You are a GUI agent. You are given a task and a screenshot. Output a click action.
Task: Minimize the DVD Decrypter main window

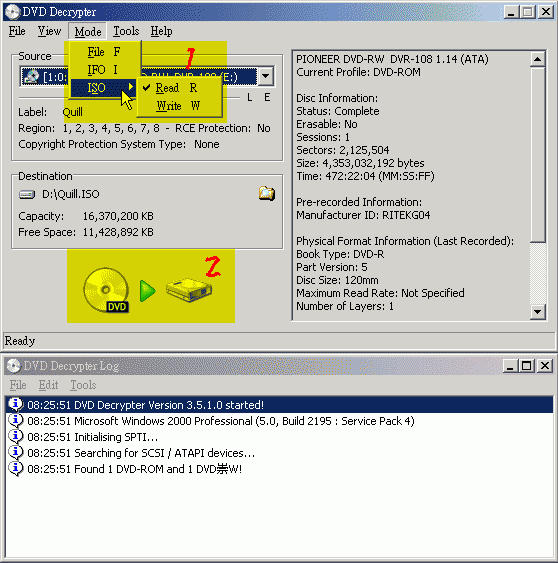(511, 12)
